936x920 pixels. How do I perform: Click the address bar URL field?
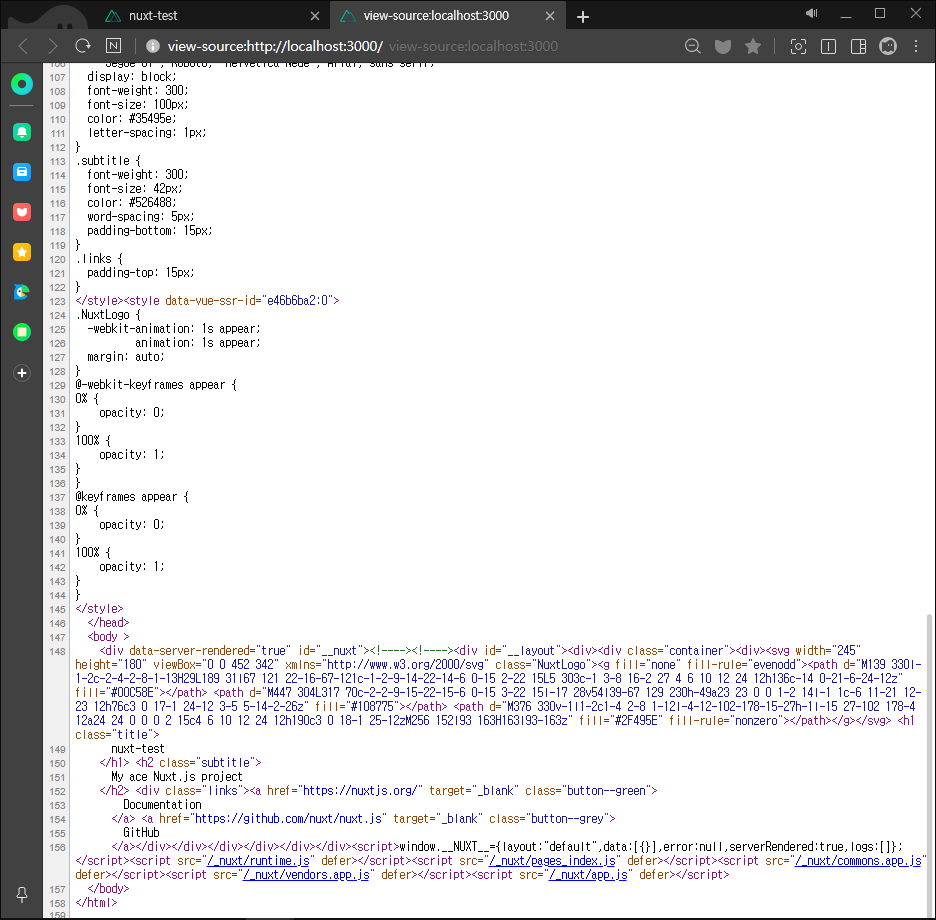[x=412, y=46]
